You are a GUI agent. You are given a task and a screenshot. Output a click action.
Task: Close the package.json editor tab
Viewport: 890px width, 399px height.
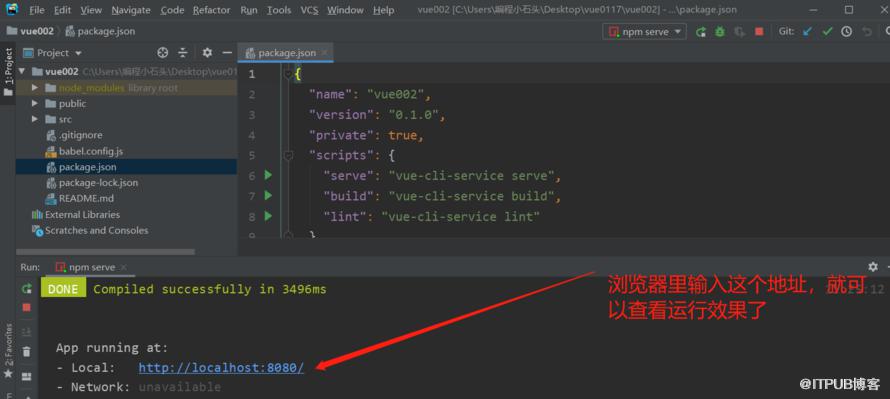pos(325,53)
